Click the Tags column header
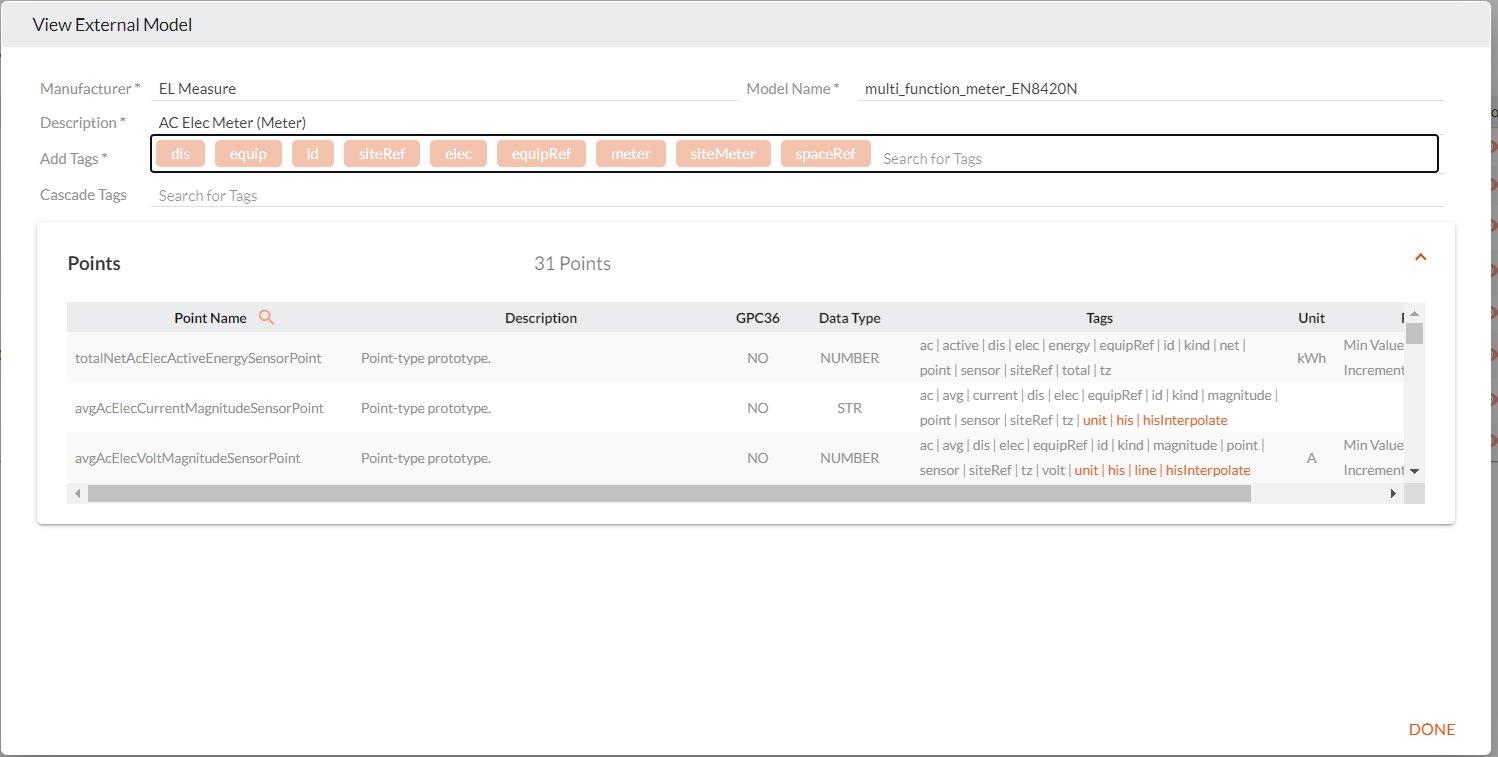 click(1099, 318)
